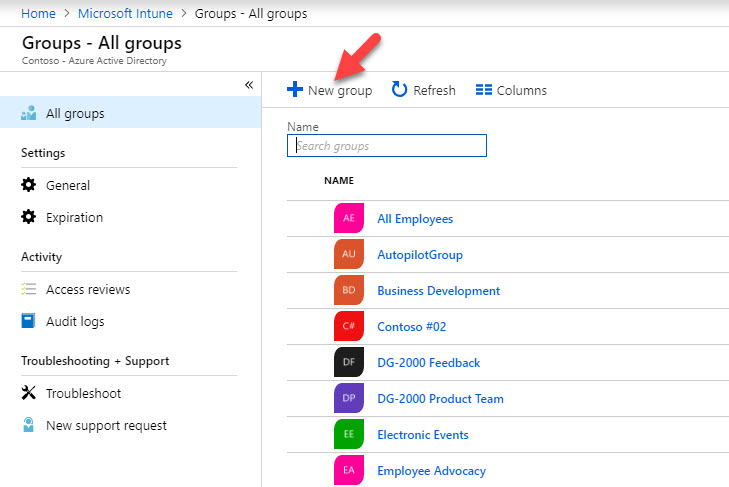Open the DG-2000 Product Team group
This screenshot has width=729, height=487.
point(440,399)
